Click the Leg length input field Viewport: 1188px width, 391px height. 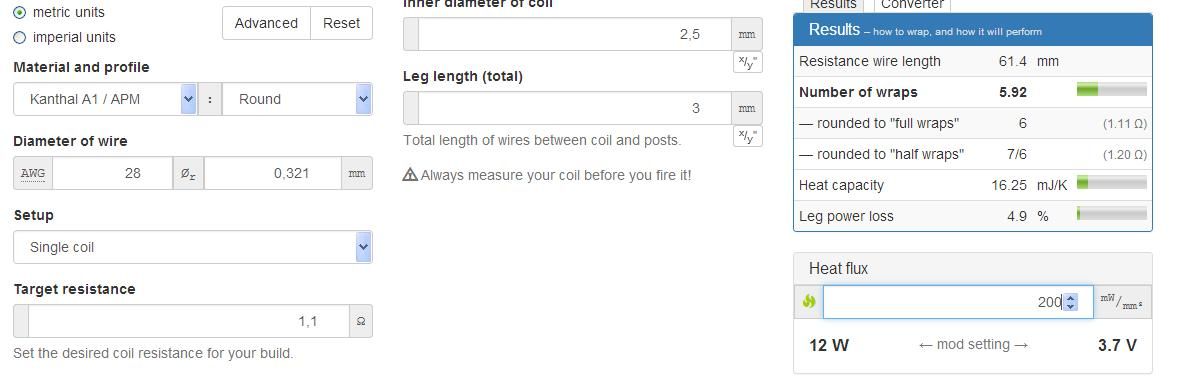574,108
